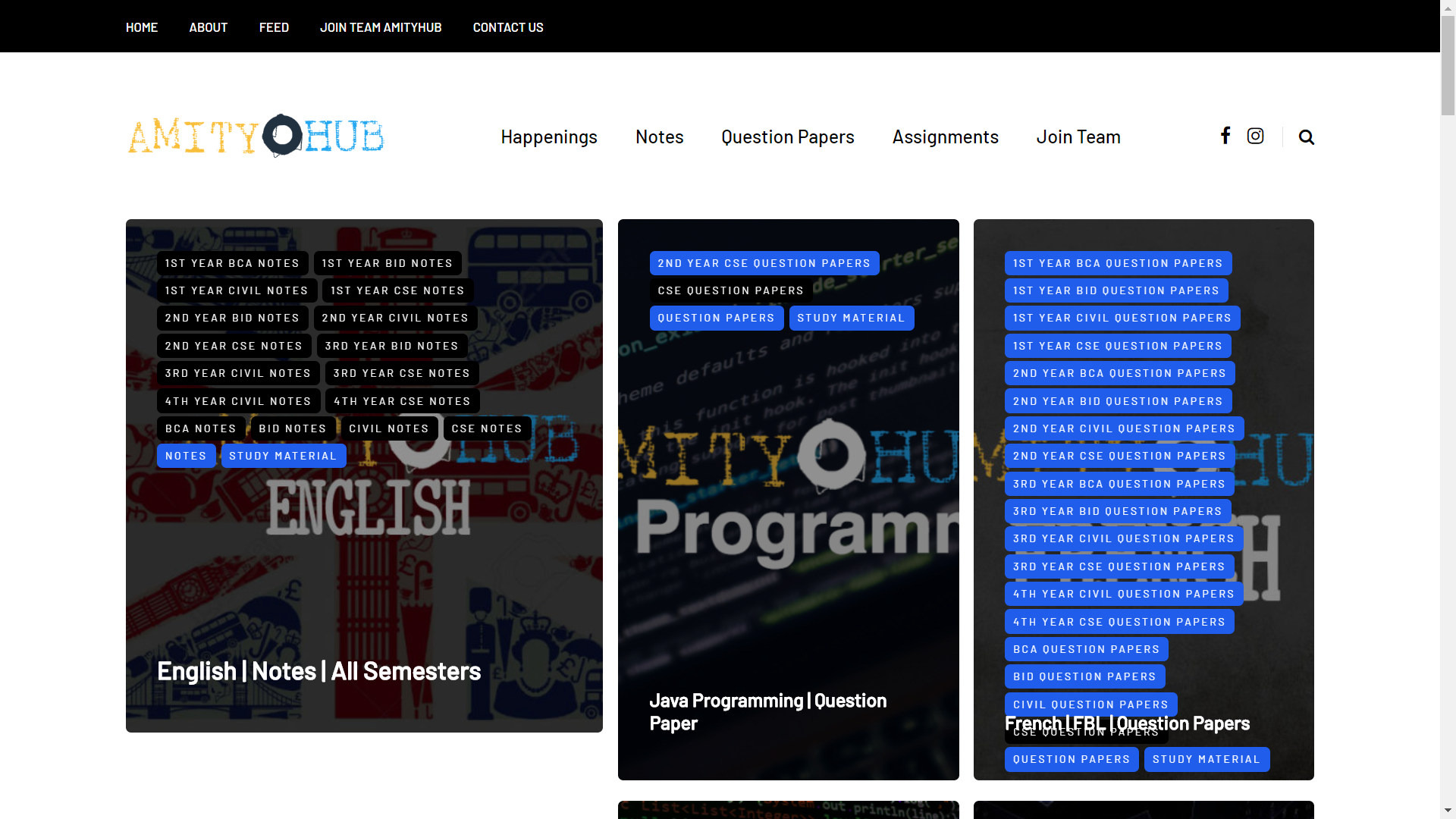Click STUDY MATERIAL tag on French card
This screenshot has height=819, width=1456.
(1207, 759)
